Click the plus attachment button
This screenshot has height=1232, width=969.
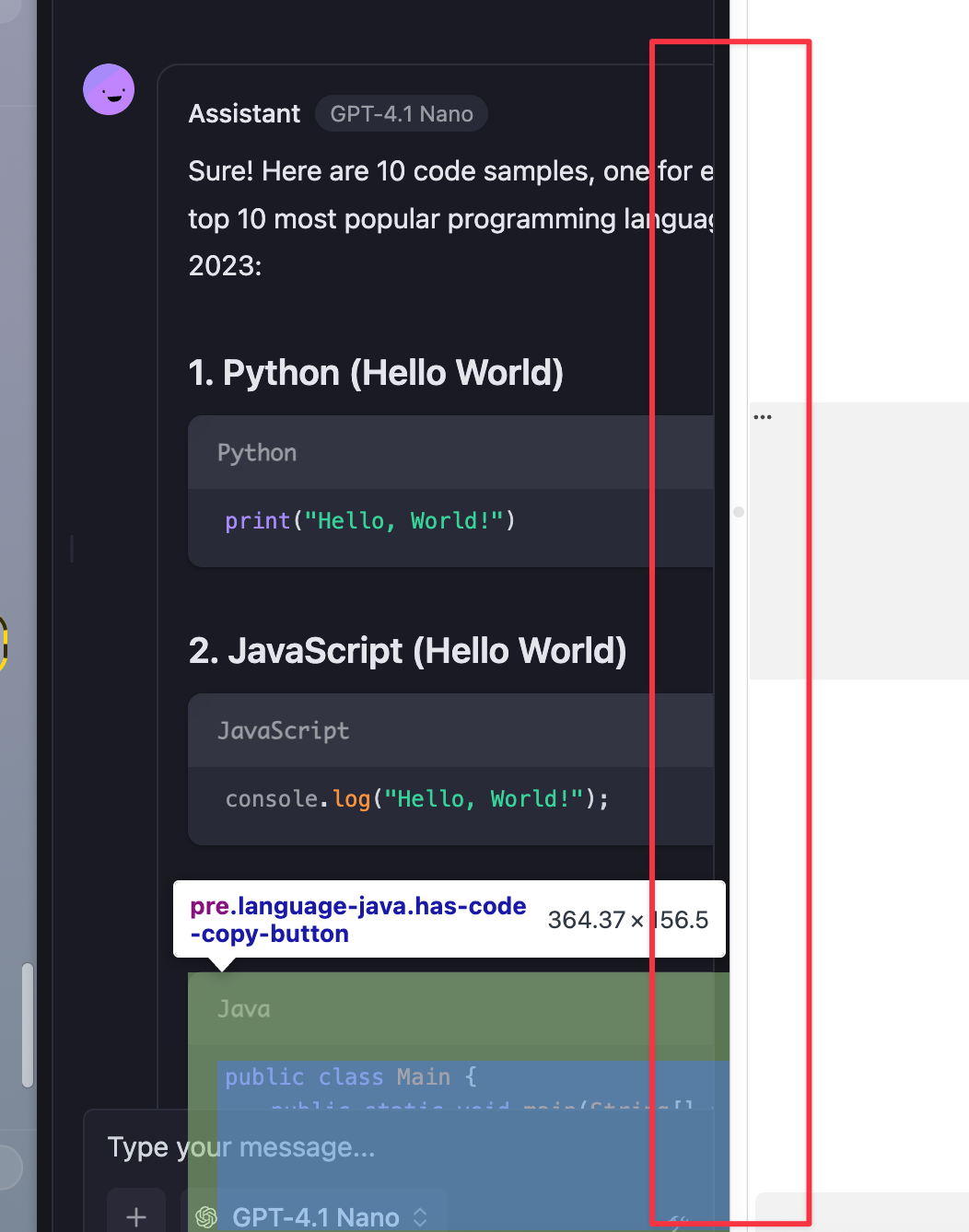pos(136,1215)
